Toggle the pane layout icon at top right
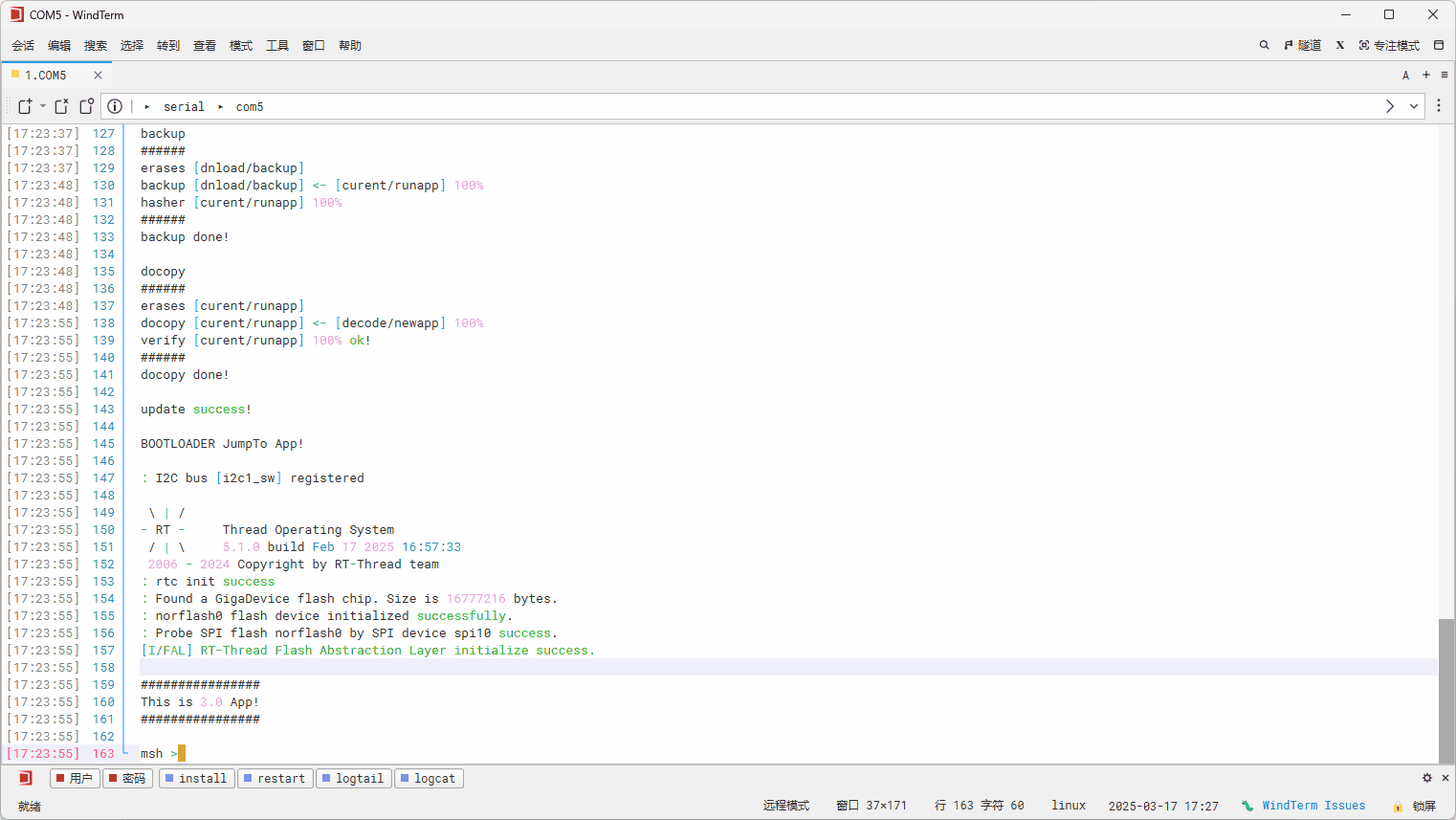The image size is (1456, 820). 1438,45
